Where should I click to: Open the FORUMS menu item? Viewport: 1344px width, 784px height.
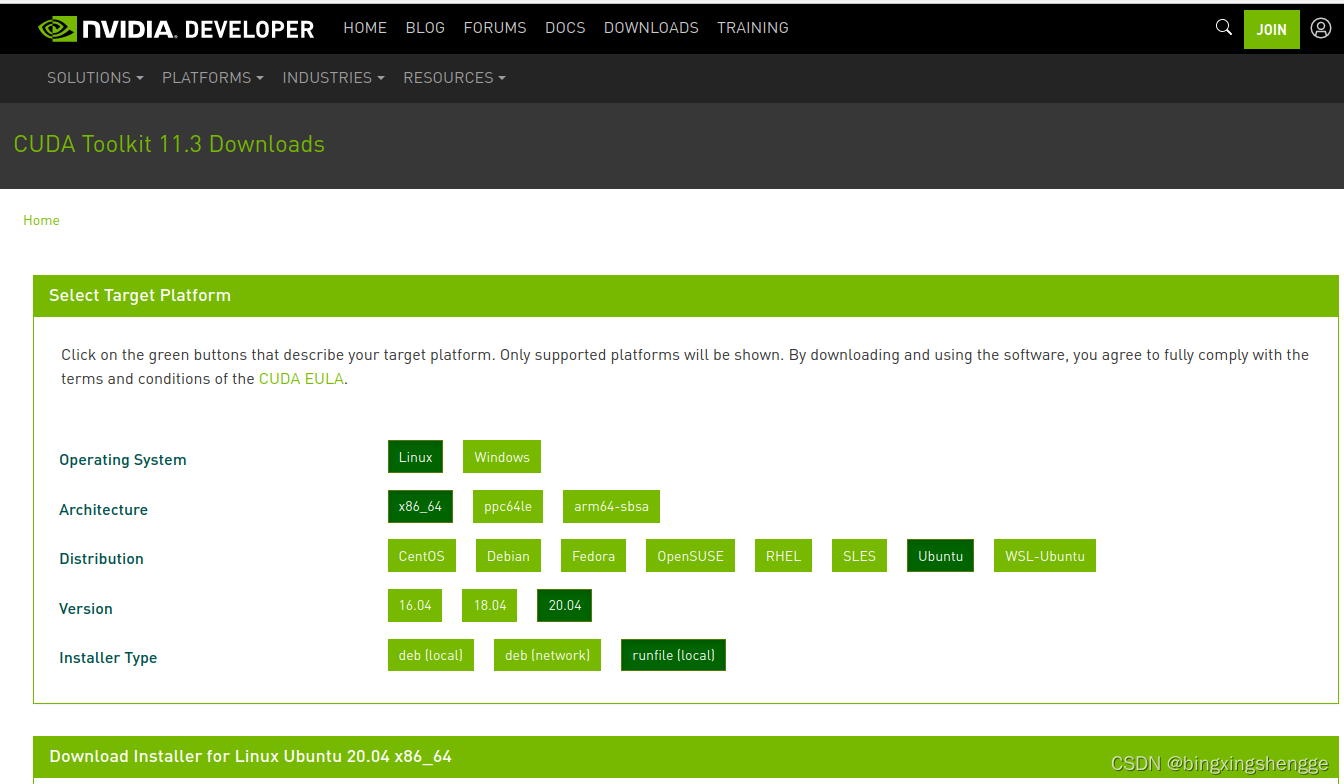pyautogui.click(x=494, y=28)
